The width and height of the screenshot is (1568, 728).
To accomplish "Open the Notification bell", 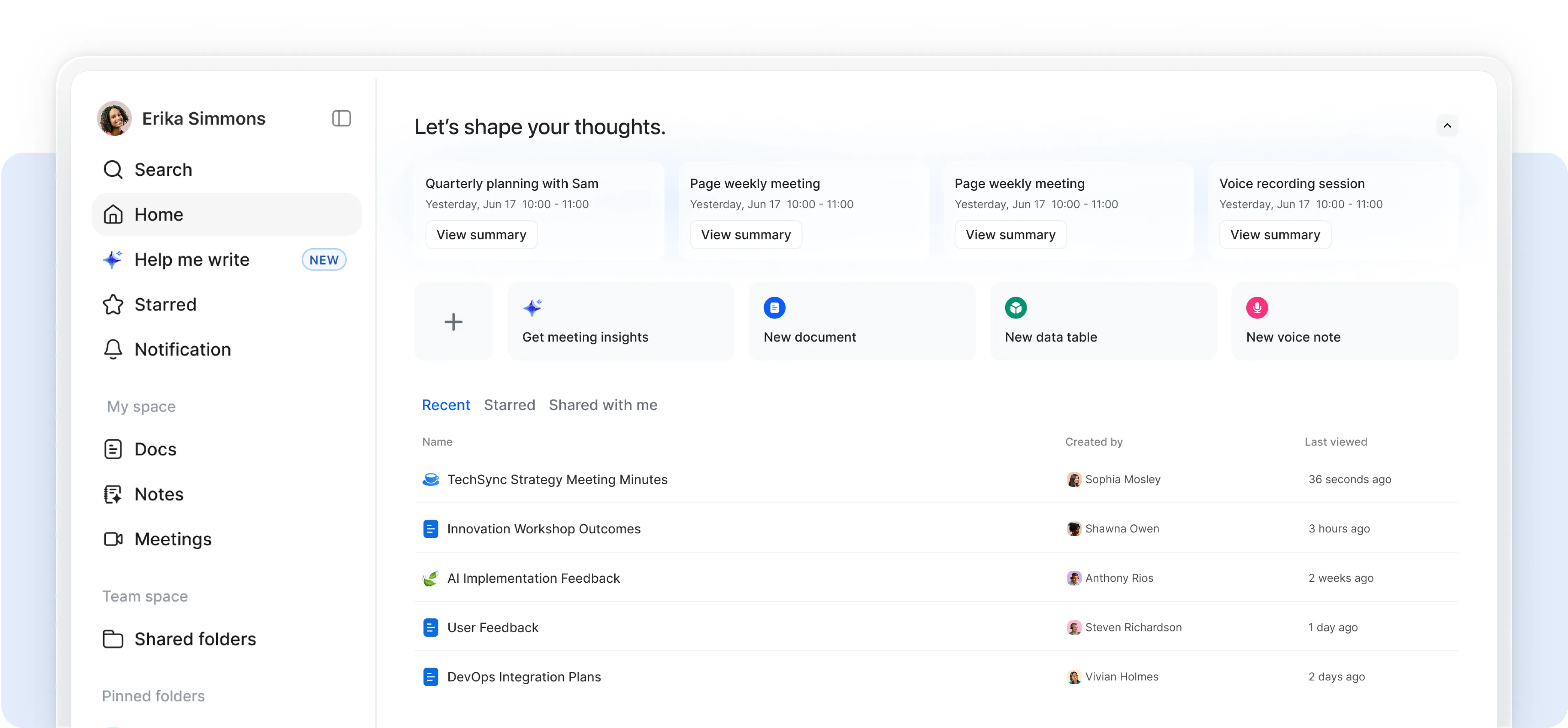I will (182, 349).
